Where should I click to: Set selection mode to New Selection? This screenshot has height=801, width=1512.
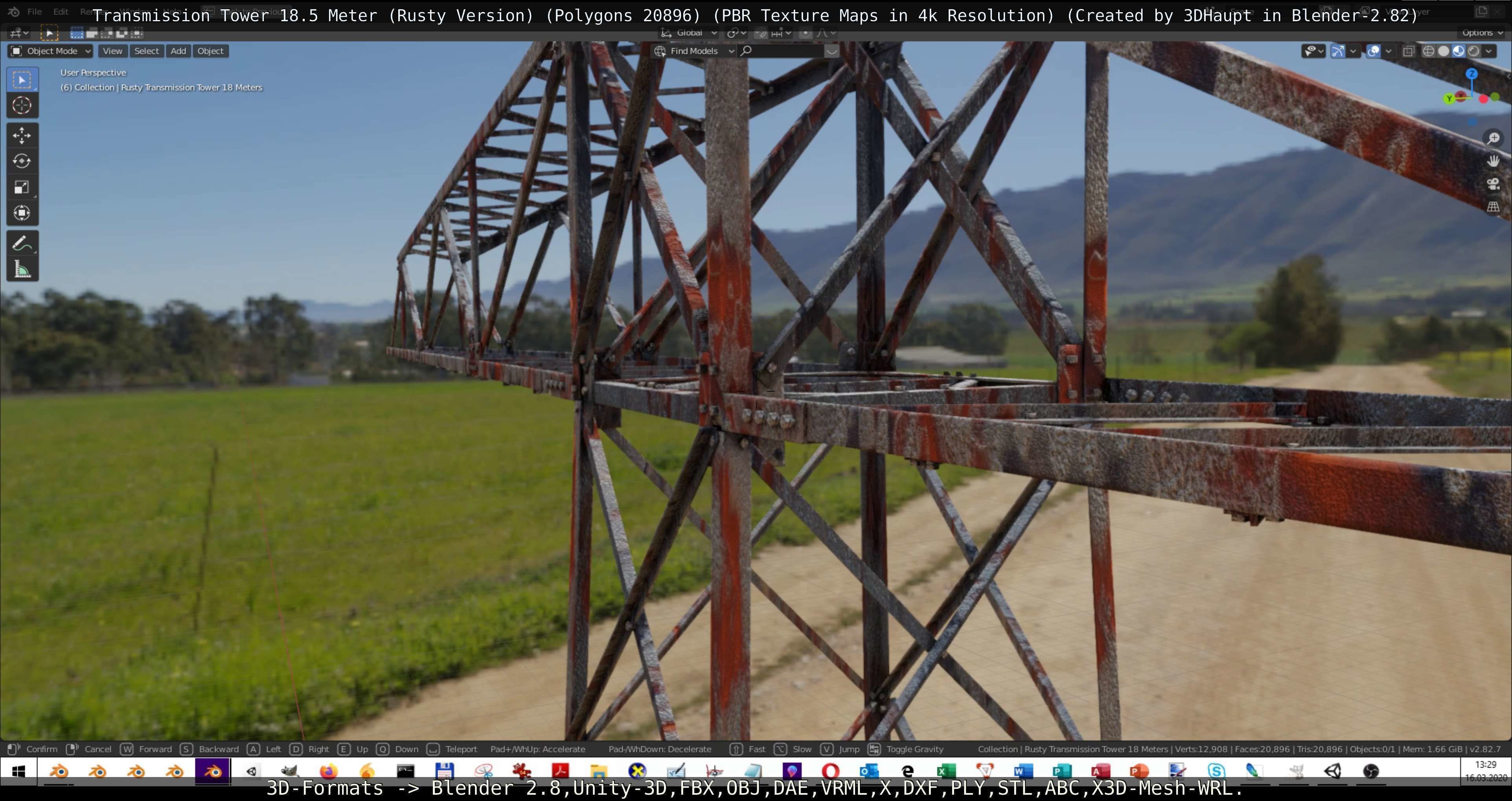77,33
